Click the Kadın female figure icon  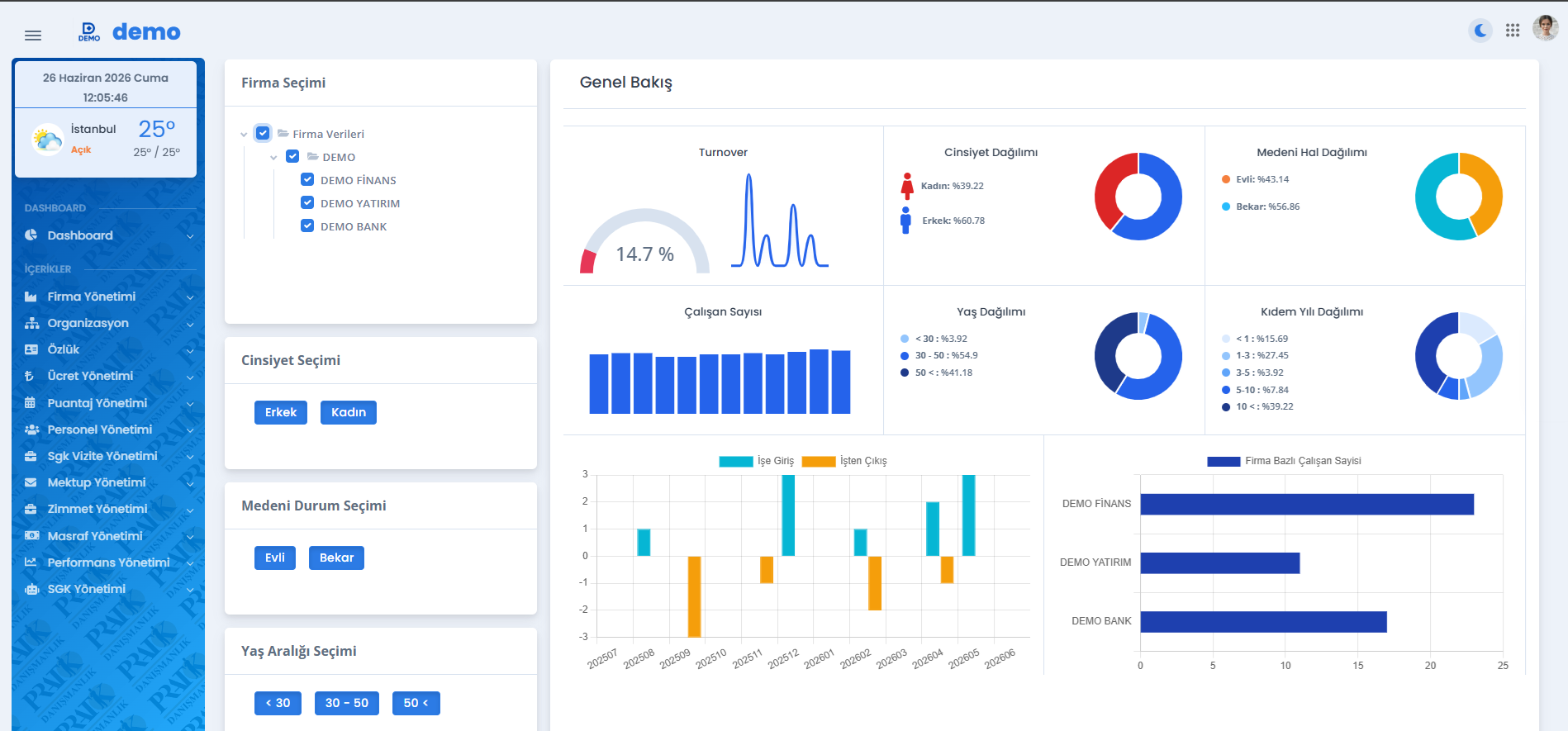907,186
